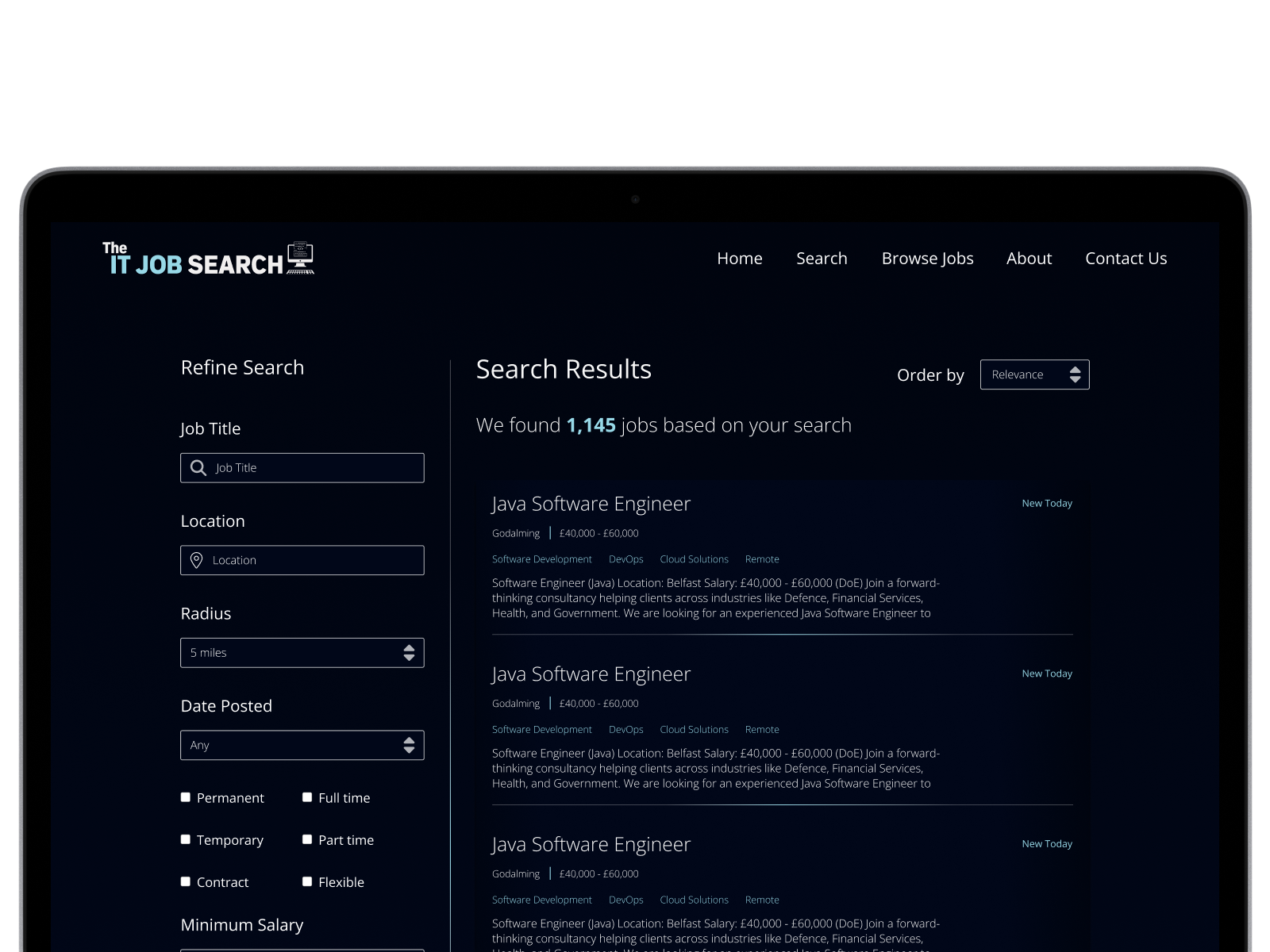Select the Remote tag on the second job listing
1270x952 pixels.
762,729
